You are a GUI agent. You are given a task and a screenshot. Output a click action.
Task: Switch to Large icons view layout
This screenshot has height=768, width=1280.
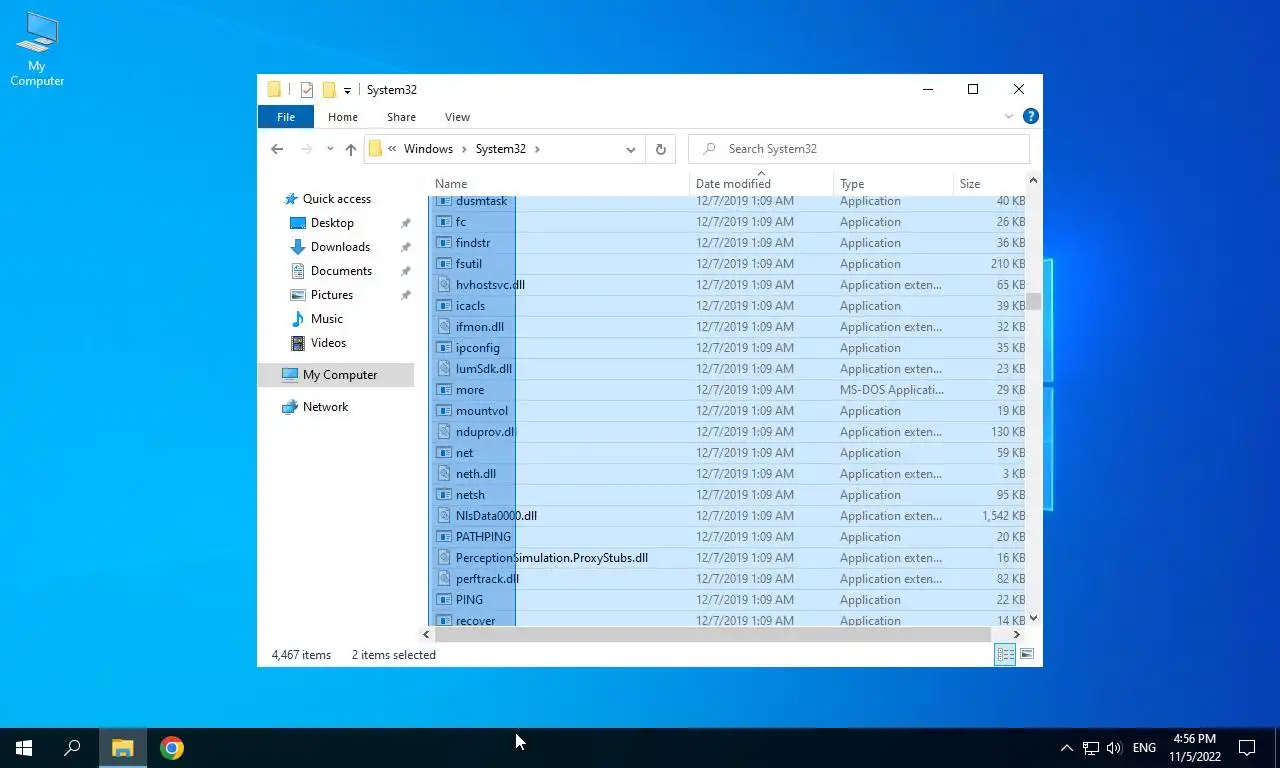[1026, 655]
